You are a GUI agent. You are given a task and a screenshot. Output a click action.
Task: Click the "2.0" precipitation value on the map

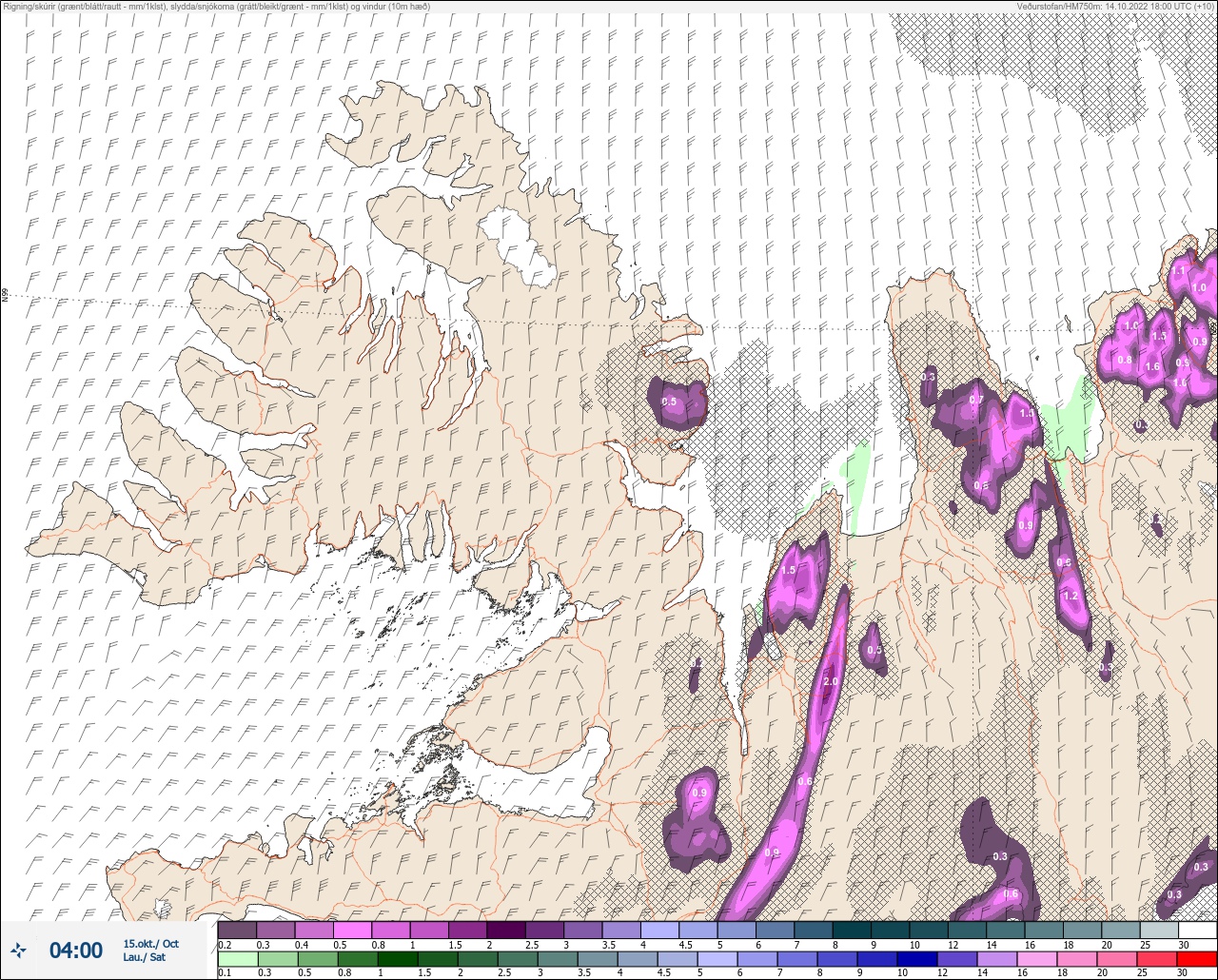(831, 682)
